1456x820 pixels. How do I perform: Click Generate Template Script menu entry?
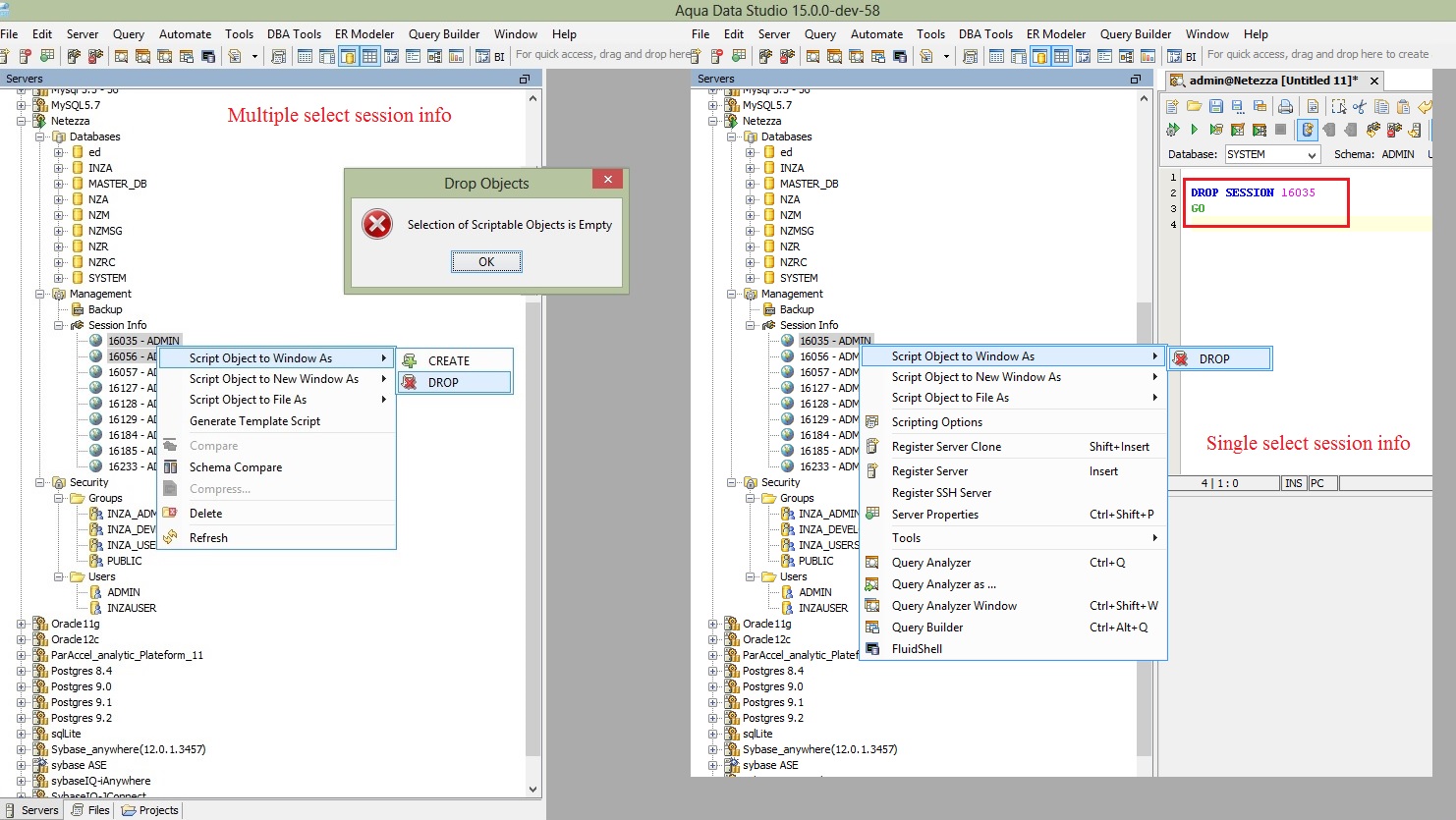pyautogui.click(x=277, y=421)
